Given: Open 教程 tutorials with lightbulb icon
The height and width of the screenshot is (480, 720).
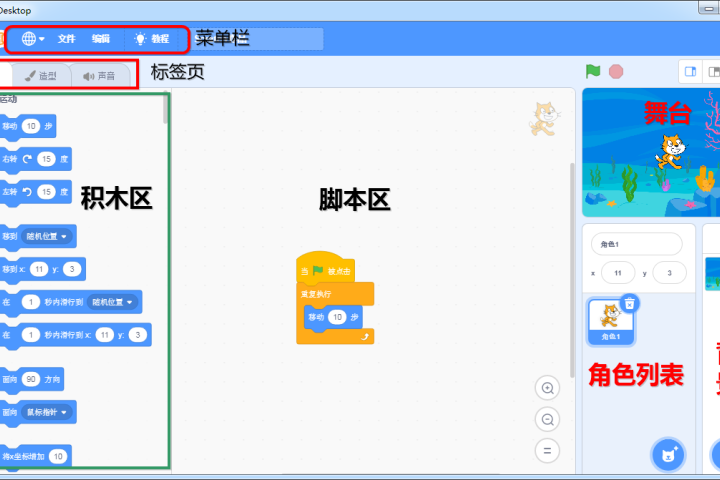Looking at the screenshot, I should pos(152,39).
